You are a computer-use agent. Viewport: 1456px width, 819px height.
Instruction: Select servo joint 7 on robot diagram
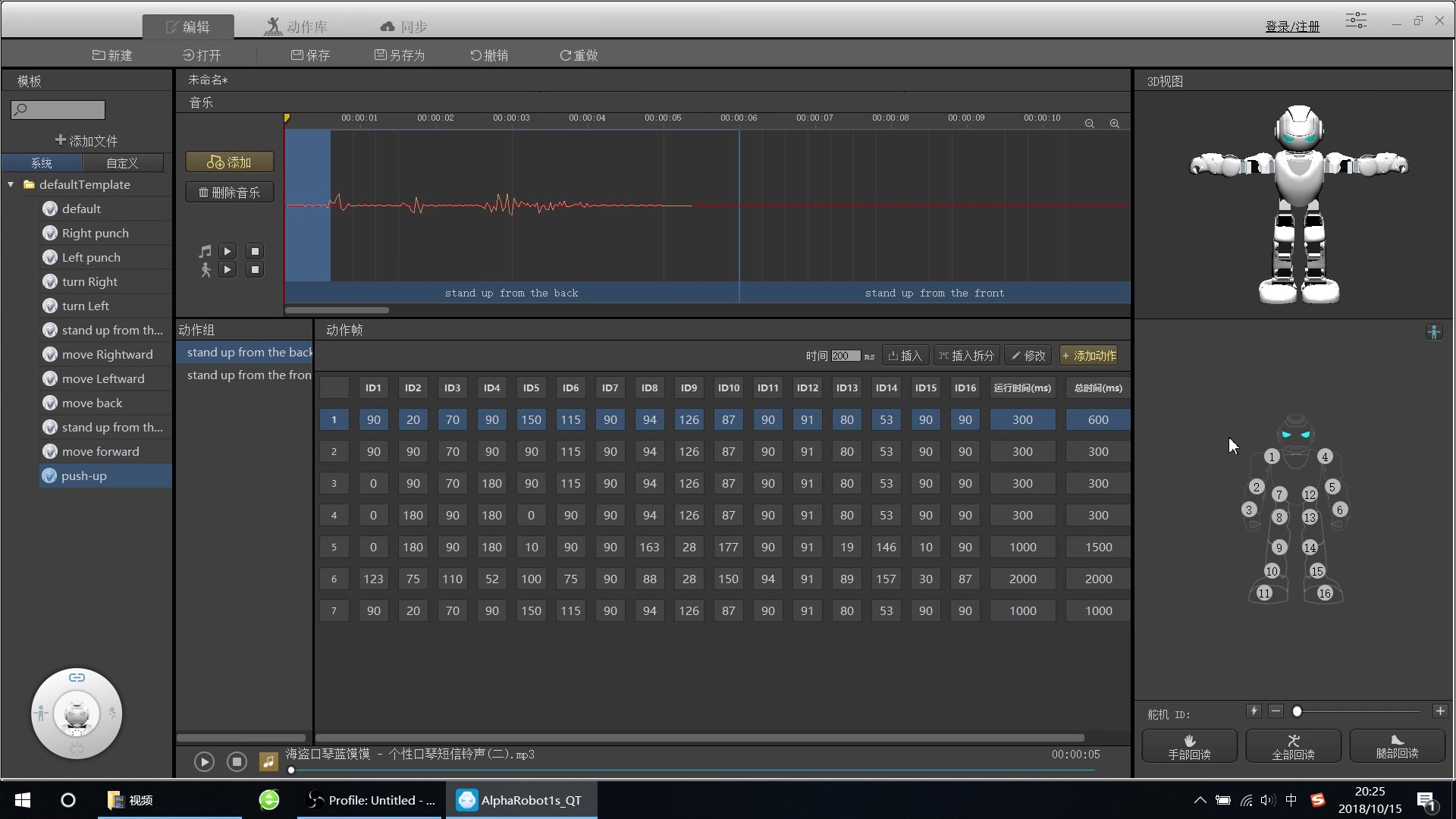(x=1279, y=494)
